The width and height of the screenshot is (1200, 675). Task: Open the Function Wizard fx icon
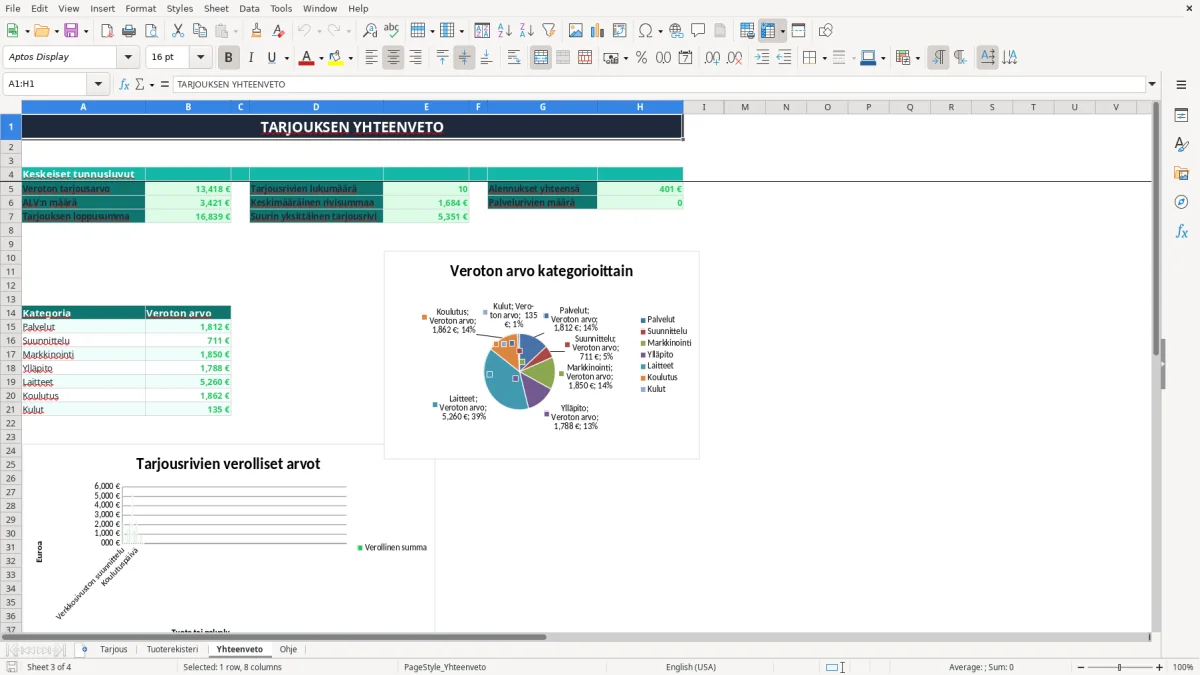tap(124, 84)
